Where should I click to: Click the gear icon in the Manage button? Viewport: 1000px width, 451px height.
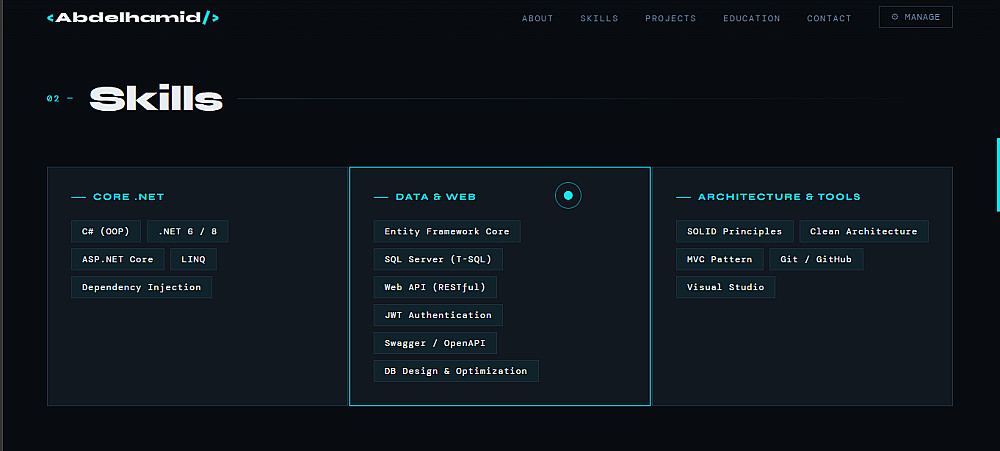[895, 17]
